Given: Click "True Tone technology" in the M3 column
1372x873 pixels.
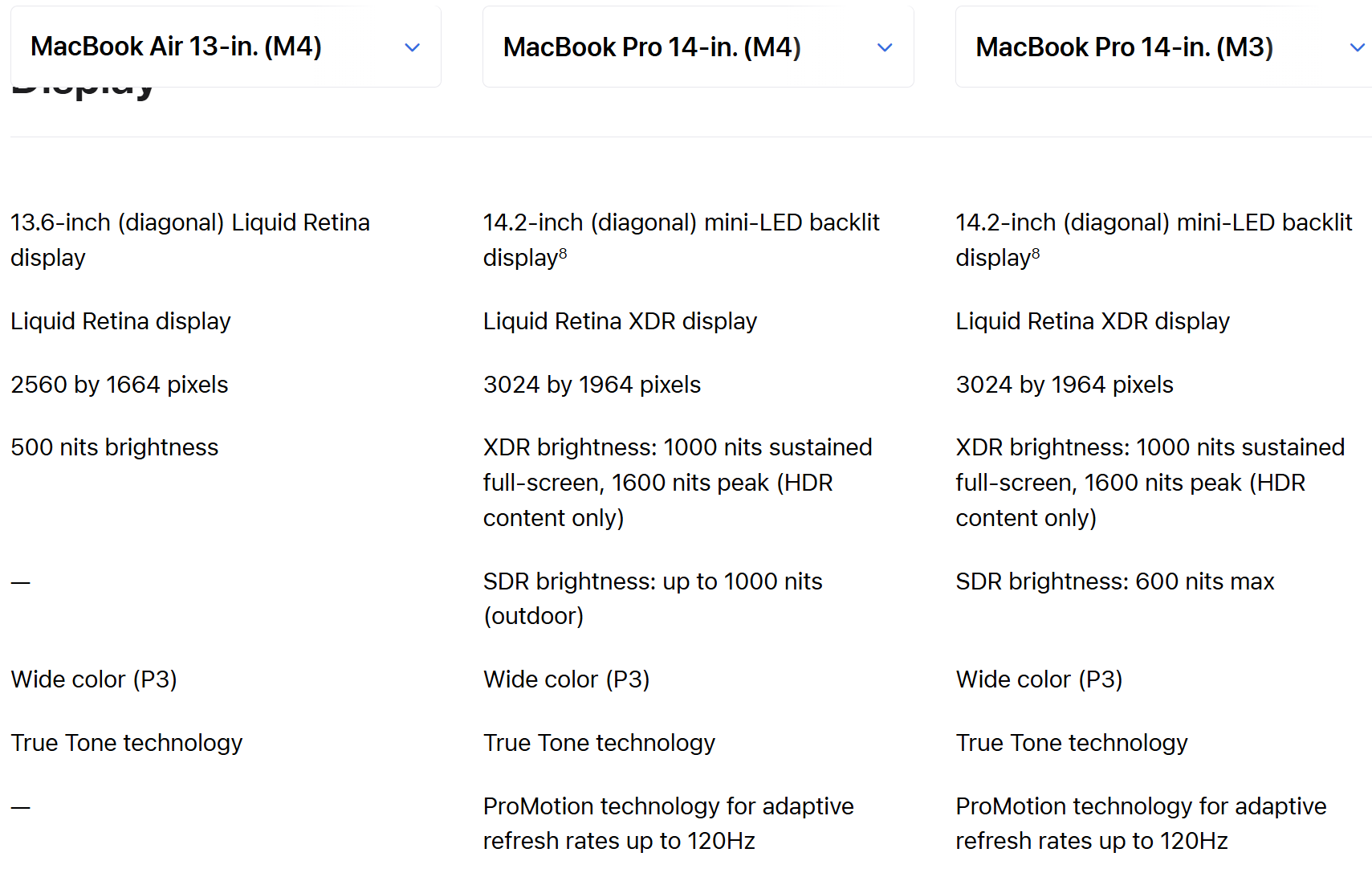Looking at the screenshot, I should point(1071,743).
